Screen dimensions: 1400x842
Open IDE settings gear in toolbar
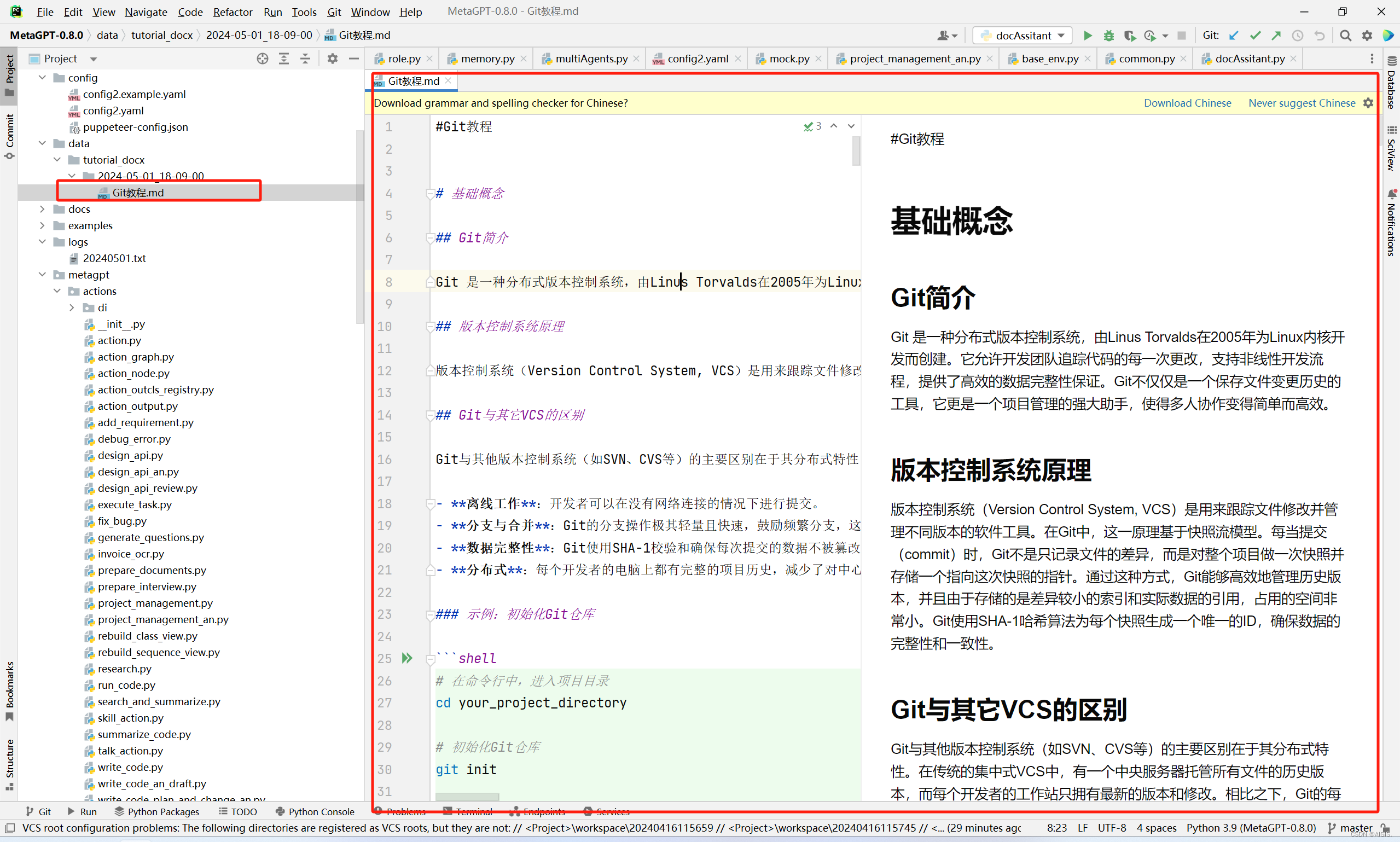coord(1367,35)
